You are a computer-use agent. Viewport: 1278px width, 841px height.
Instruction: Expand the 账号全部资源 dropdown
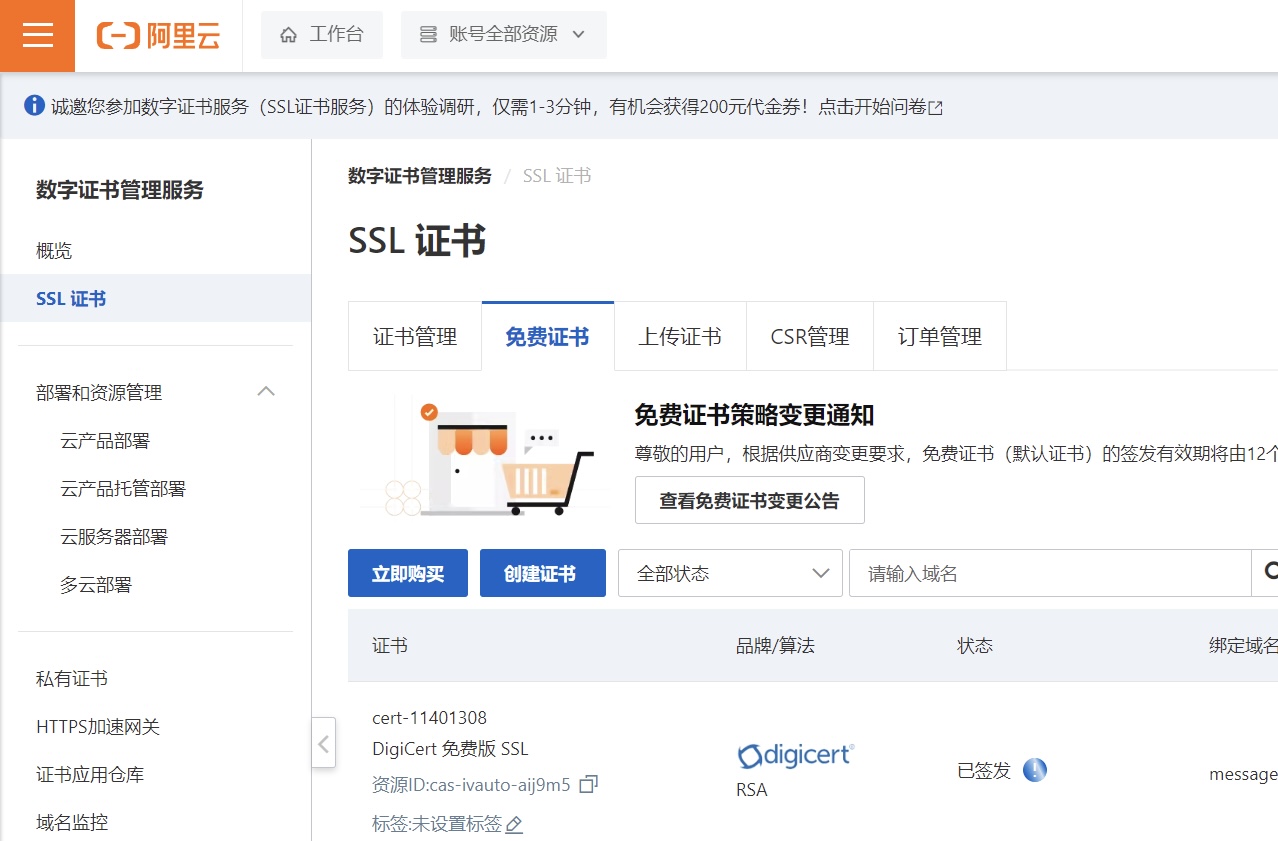point(503,35)
